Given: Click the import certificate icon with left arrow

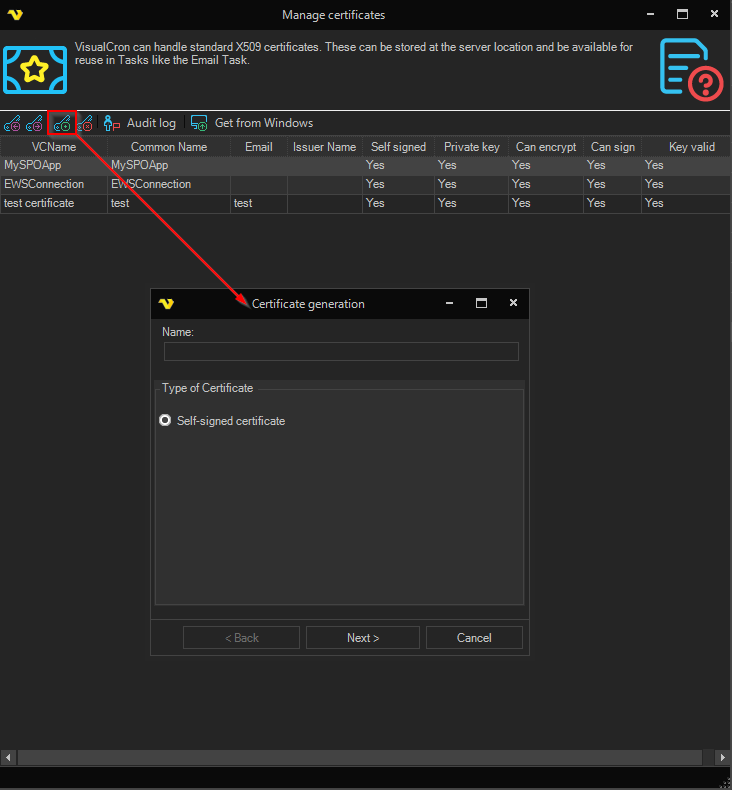Looking at the screenshot, I should click(x=12, y=123).
